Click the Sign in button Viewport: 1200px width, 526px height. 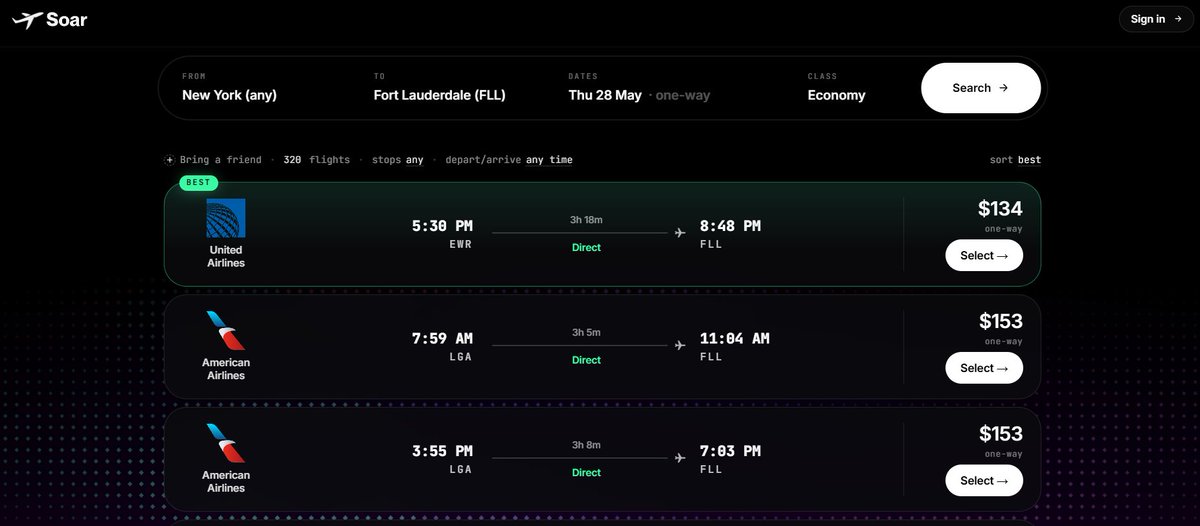1156,19
